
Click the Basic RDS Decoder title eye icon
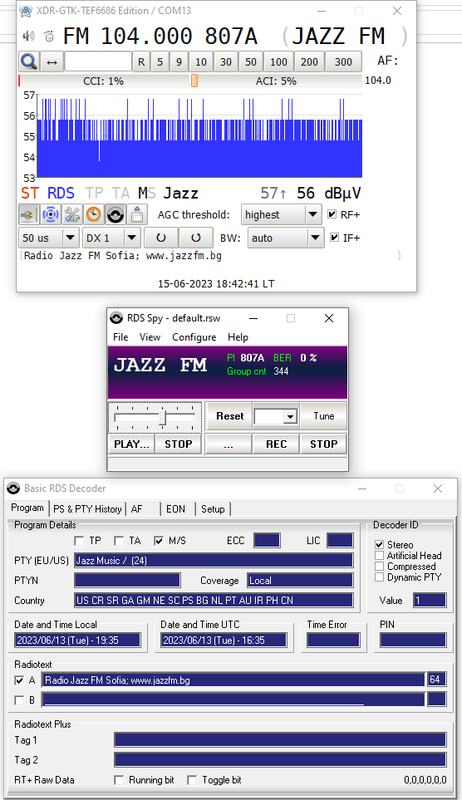tap(14, 488)
